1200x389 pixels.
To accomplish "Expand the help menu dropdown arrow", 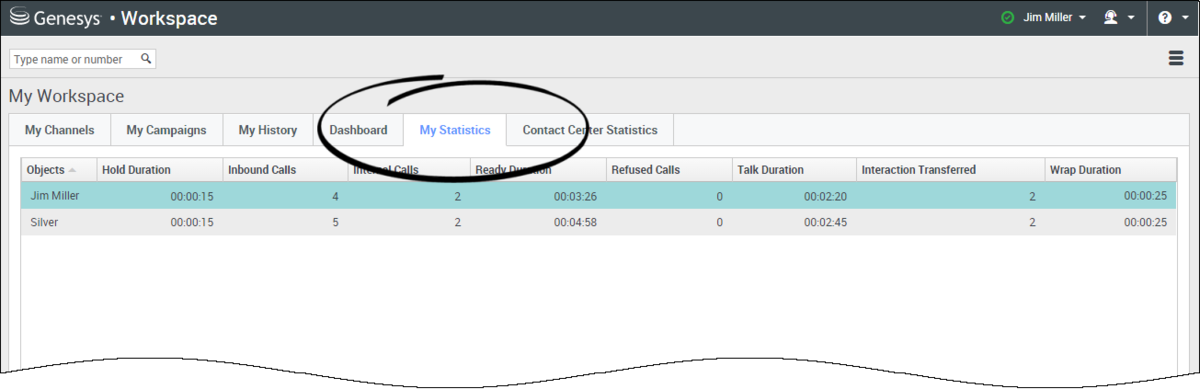I will (1186, 18).
